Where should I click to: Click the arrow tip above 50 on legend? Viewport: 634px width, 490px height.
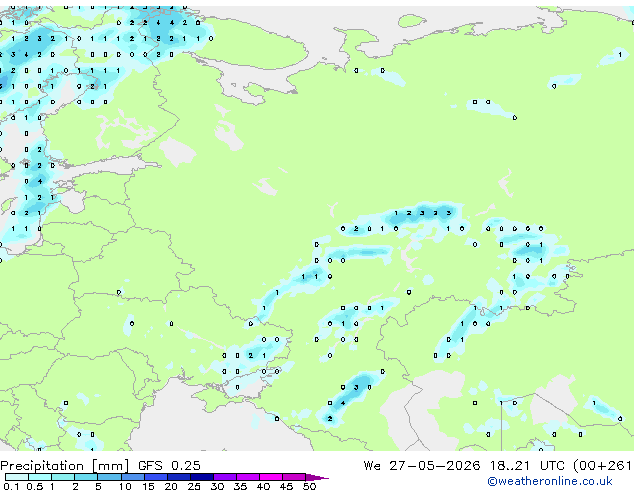[318, 477]
